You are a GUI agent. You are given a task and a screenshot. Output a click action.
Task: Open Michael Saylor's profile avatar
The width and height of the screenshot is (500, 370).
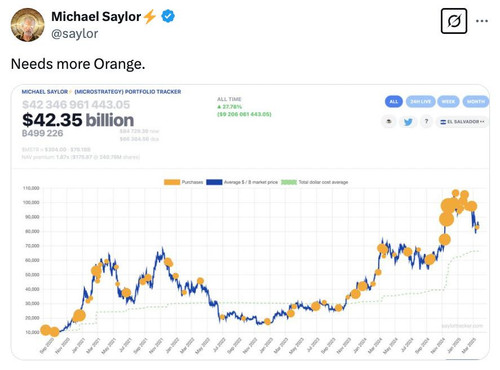click(x=28, y=25)
